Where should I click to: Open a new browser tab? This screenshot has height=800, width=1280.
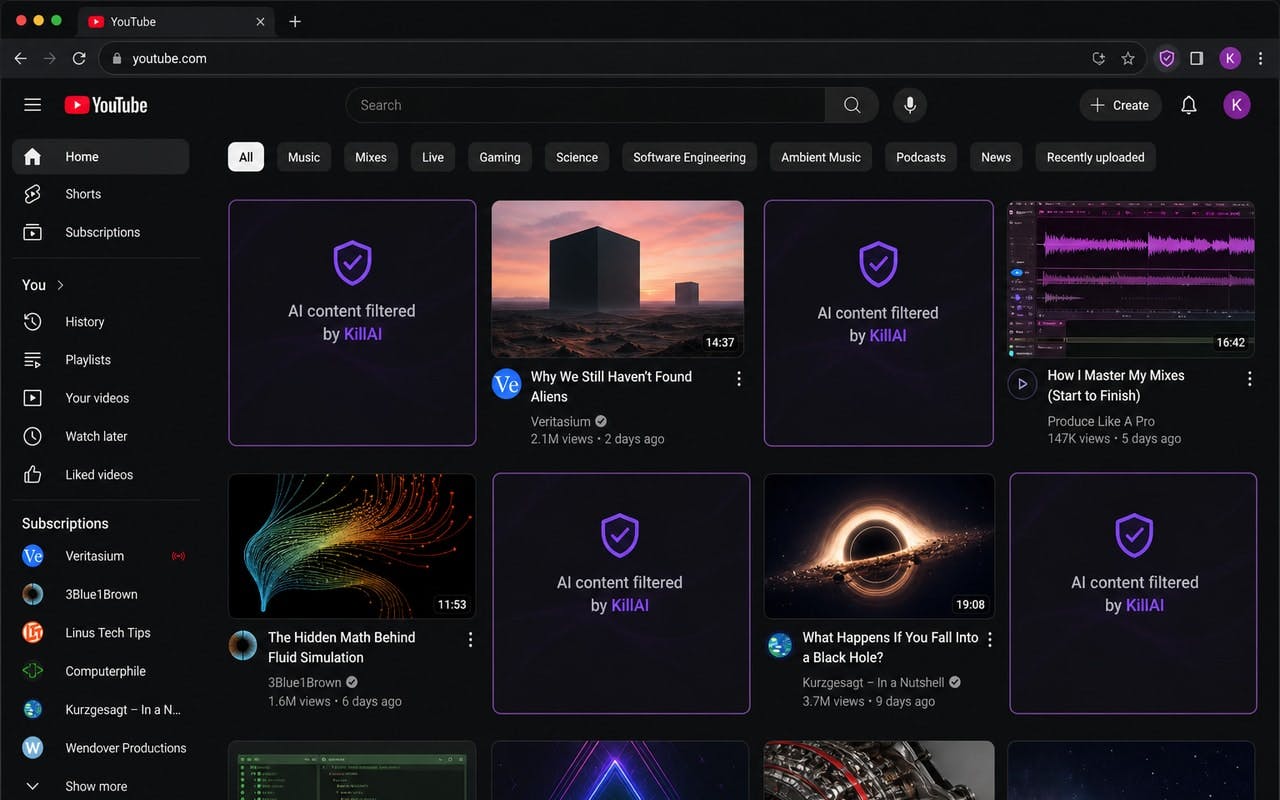click(x=295, y=21)
